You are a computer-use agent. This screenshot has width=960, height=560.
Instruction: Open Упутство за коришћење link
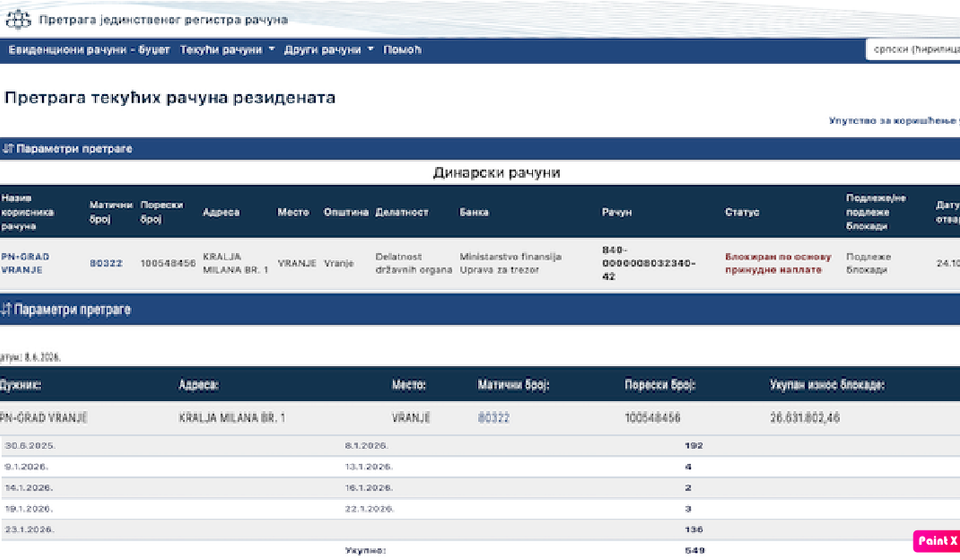pos(893,121)
